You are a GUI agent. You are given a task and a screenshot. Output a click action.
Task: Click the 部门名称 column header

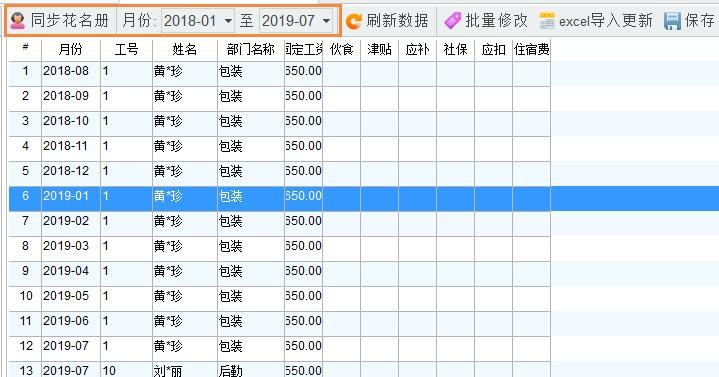click(251, 49)
